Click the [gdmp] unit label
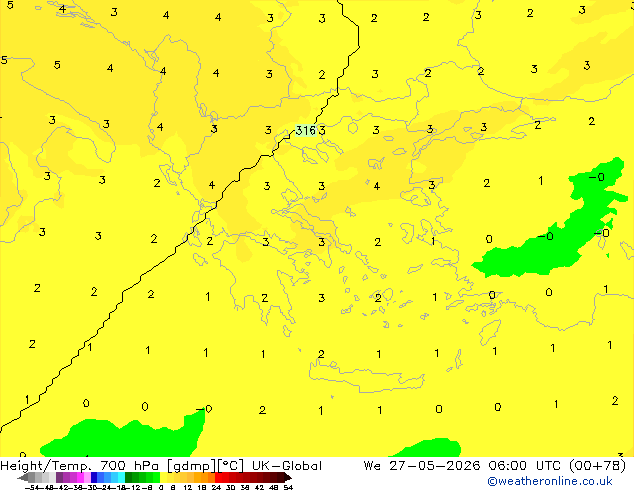Image resolution: width=634 pixels, height=490 pixels. coord(192,466)
